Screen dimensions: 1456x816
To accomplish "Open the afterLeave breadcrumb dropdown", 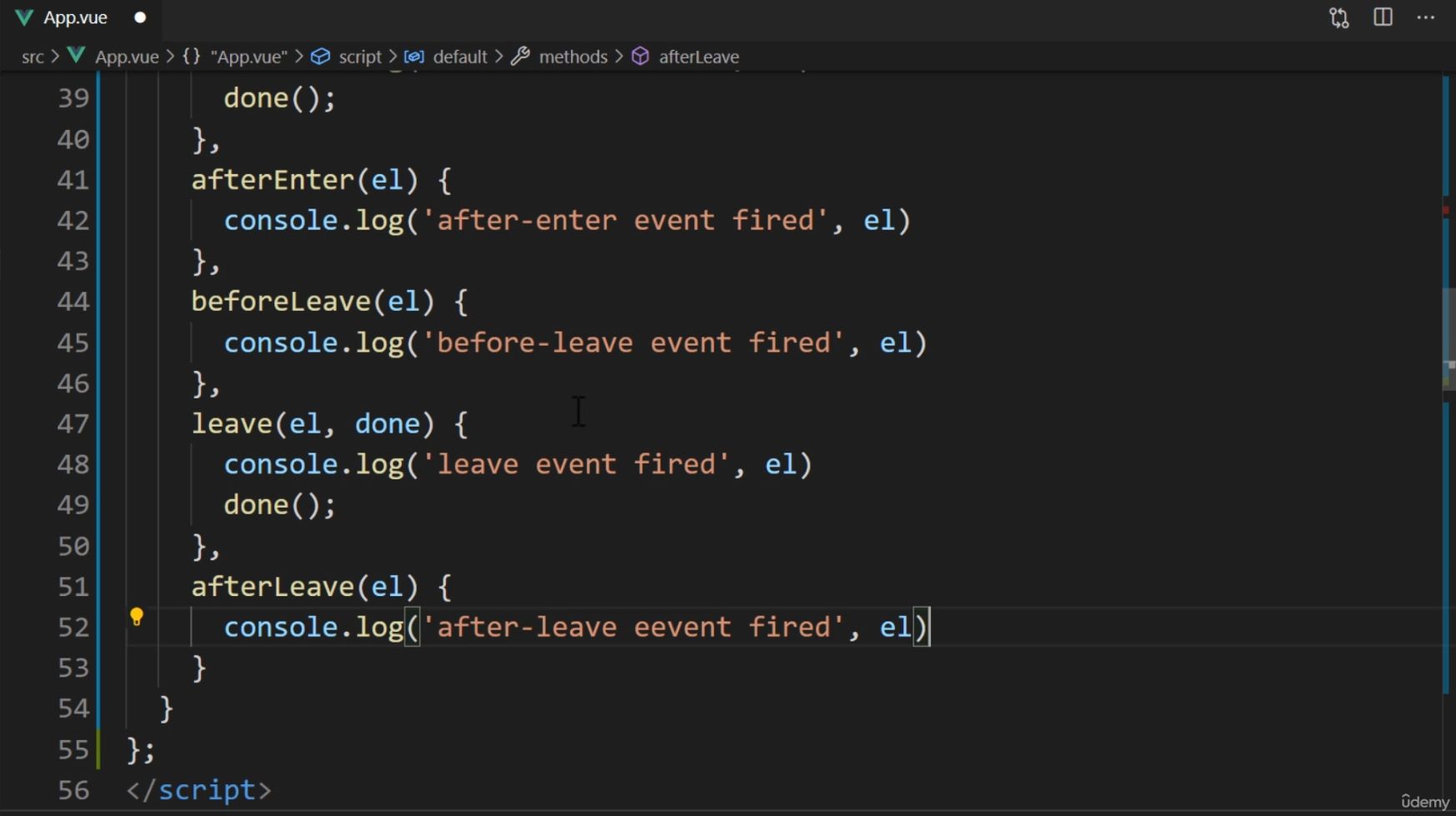I will click(698, 57).
